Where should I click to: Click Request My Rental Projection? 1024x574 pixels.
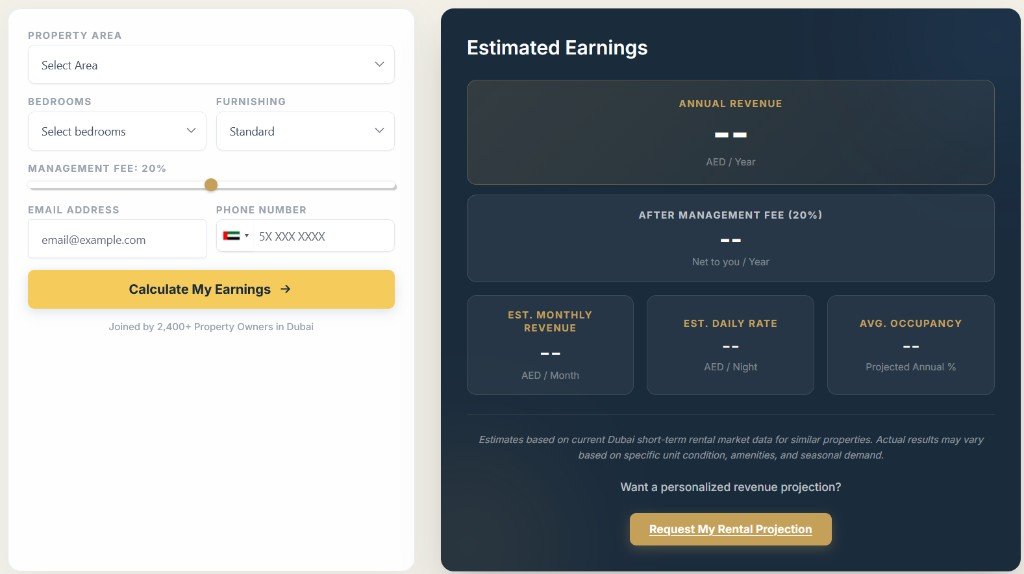pos(730,529)
